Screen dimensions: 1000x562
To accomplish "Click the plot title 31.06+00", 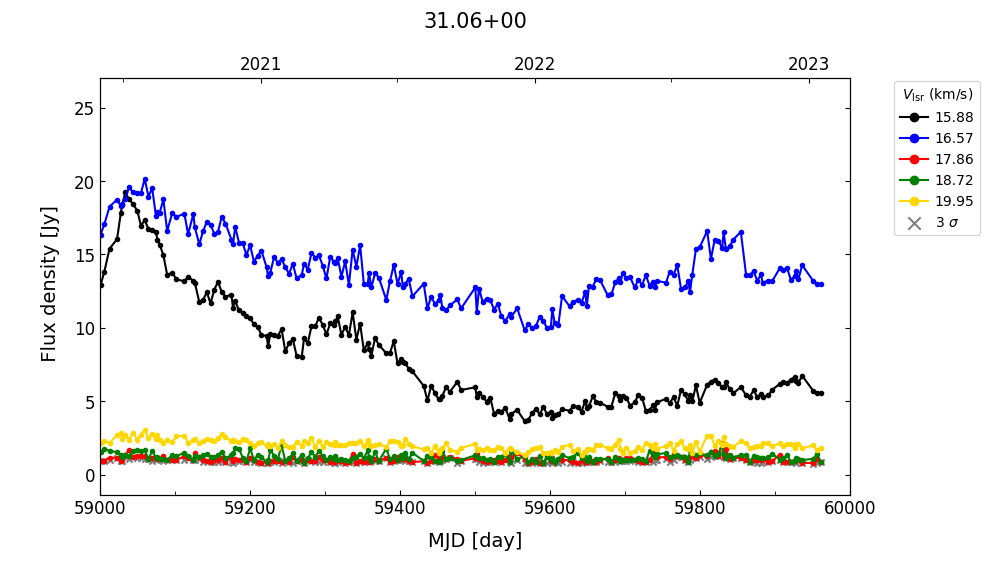I will (475, 21).
